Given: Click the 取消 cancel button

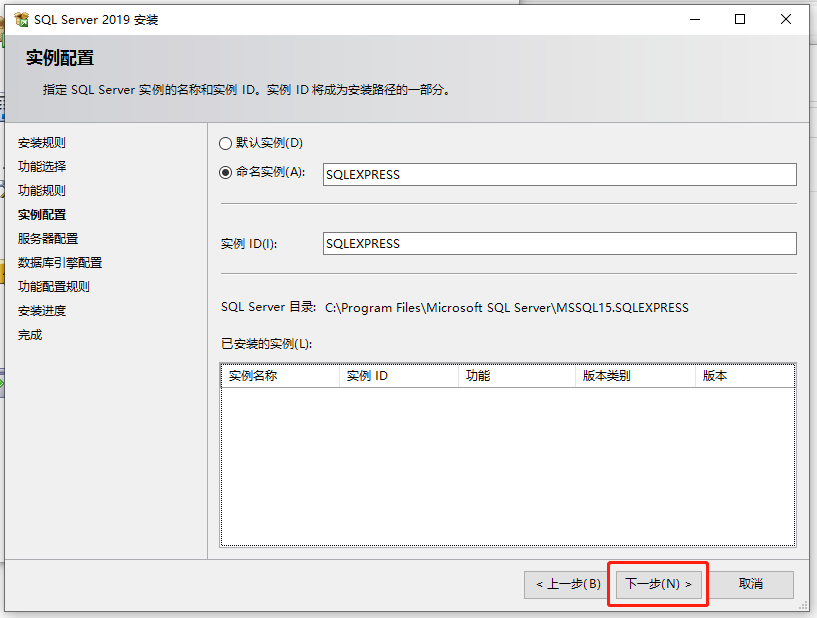Looking at the screenshot, I should pos(751,584).
